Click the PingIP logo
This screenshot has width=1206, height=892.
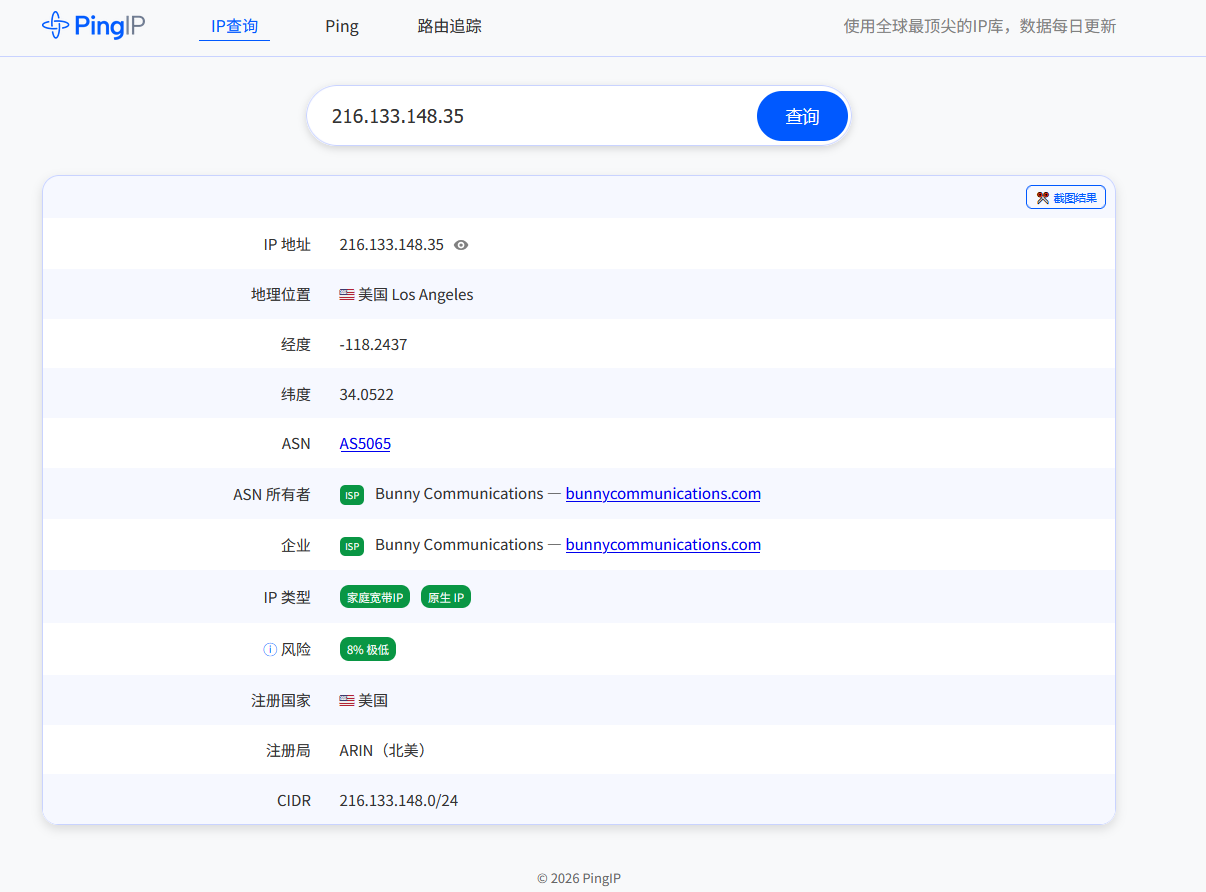coord(94,26)
